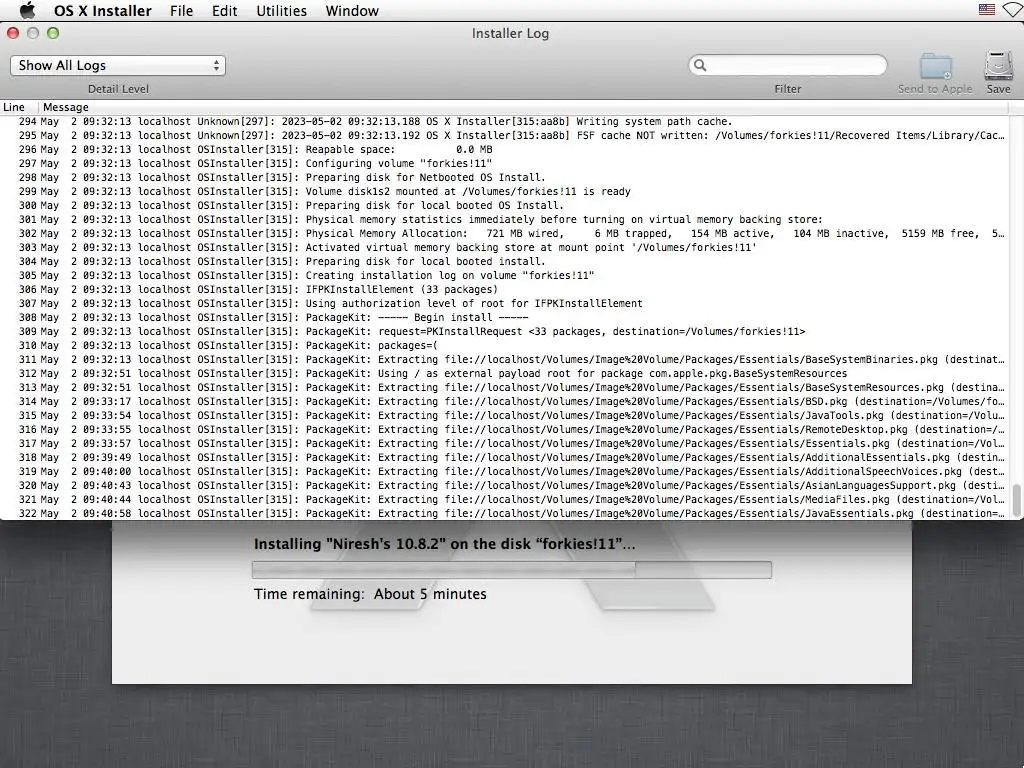
Task: Click the Send to Apple folder icon
Action: click(935, 67)
